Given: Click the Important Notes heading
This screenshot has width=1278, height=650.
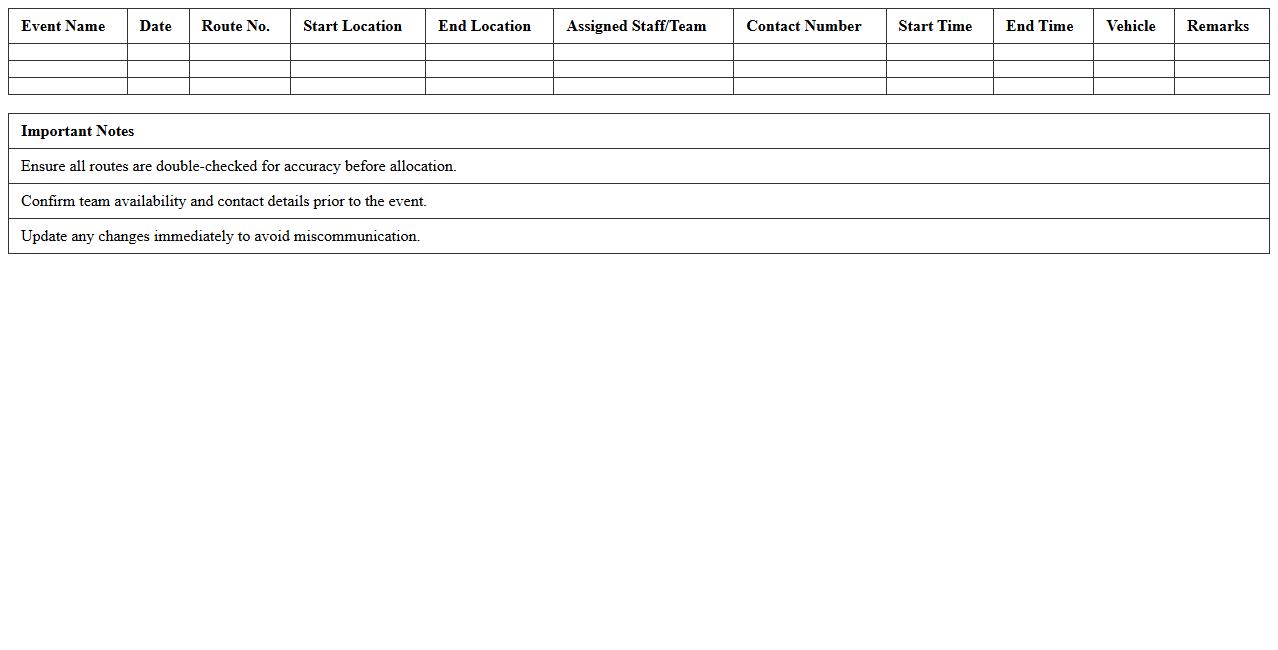Looking at the screenshot, I should (x=78, y=131).
